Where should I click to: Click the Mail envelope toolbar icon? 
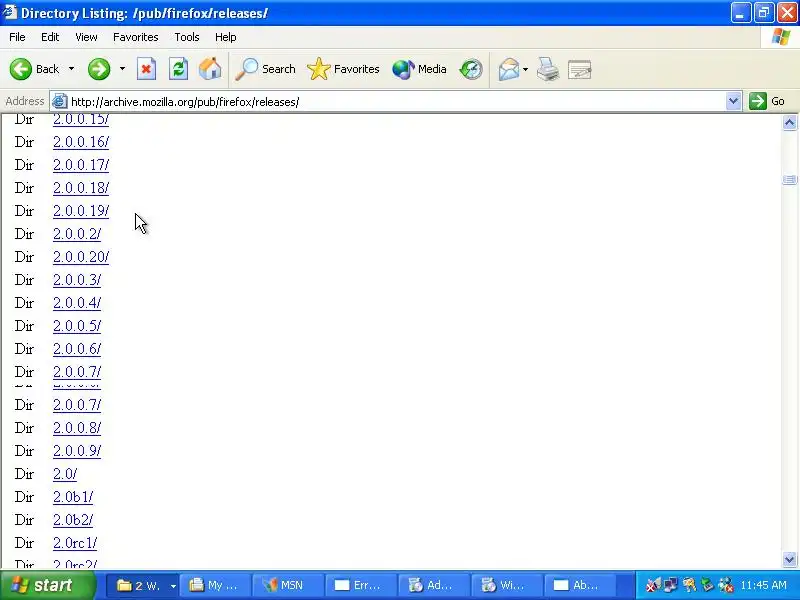tap(509, 69)
